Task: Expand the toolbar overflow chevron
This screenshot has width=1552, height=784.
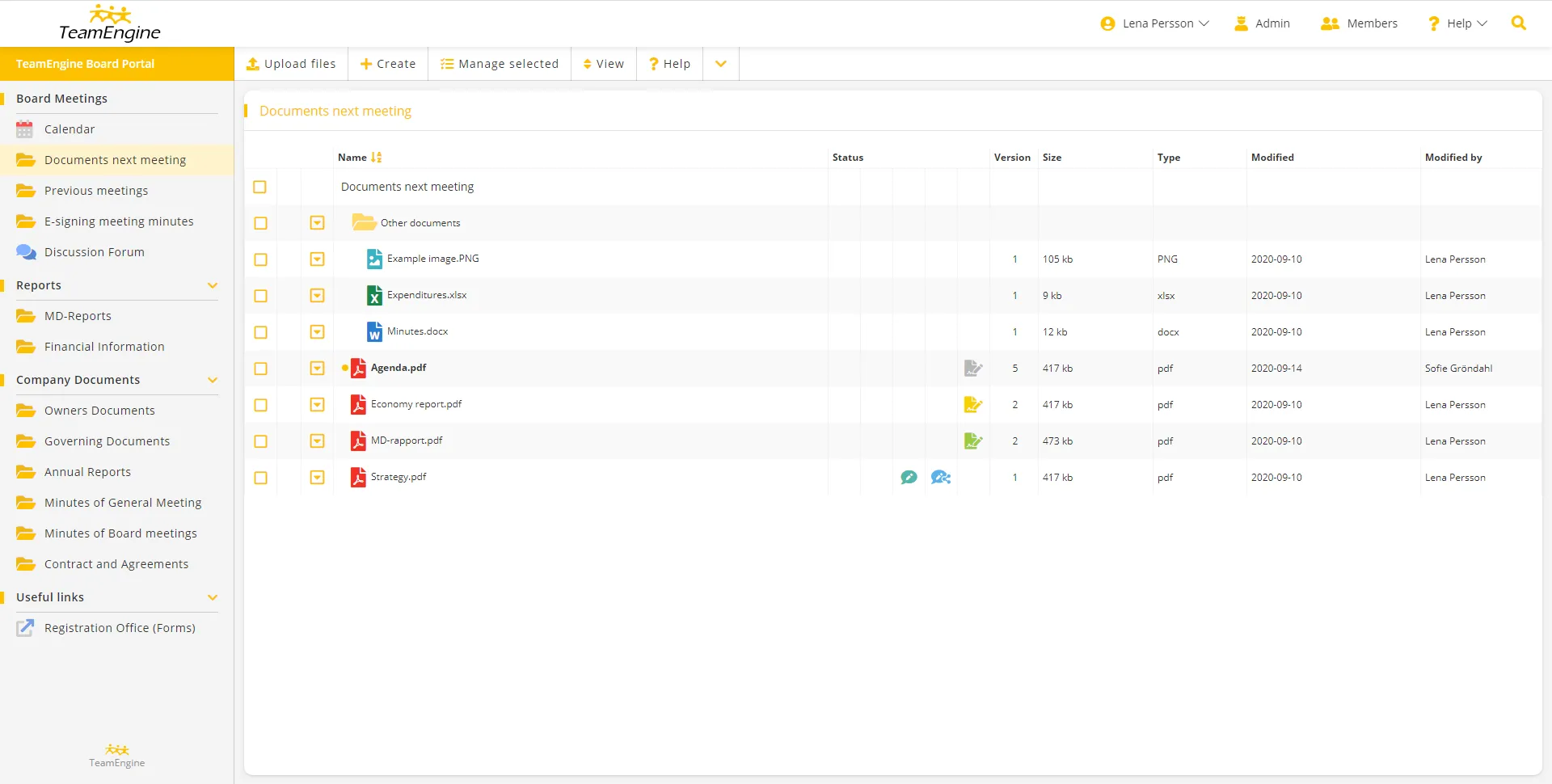Action: pyautogui.click(x=721, y=64)
